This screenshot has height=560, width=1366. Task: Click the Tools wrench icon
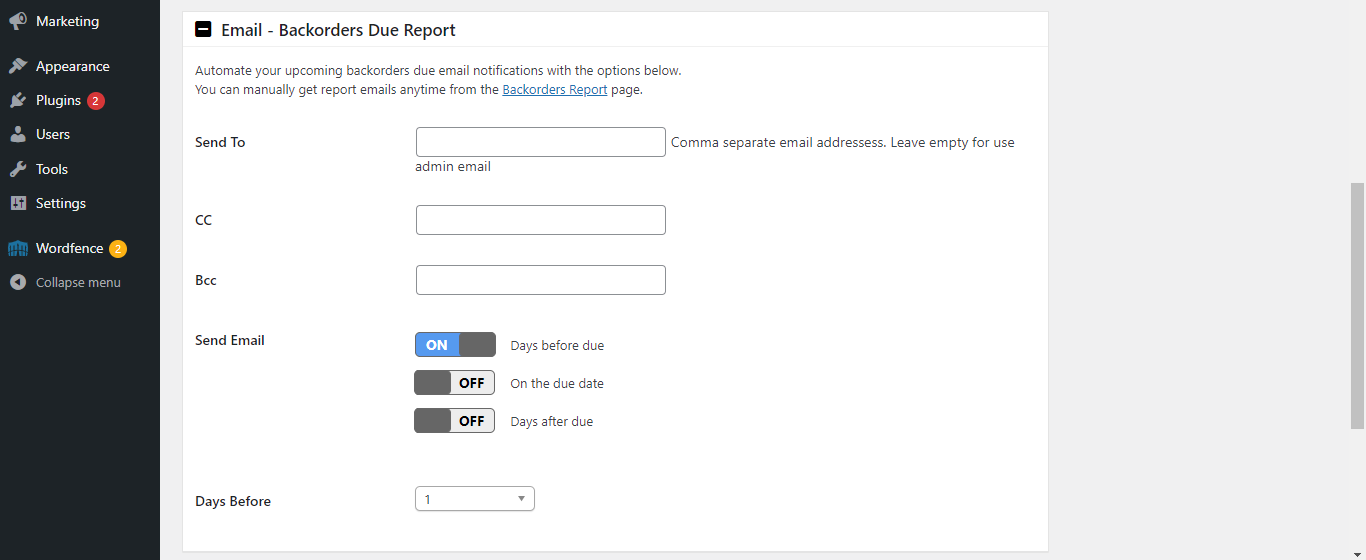pyautogui.click(x=18, y=169)
